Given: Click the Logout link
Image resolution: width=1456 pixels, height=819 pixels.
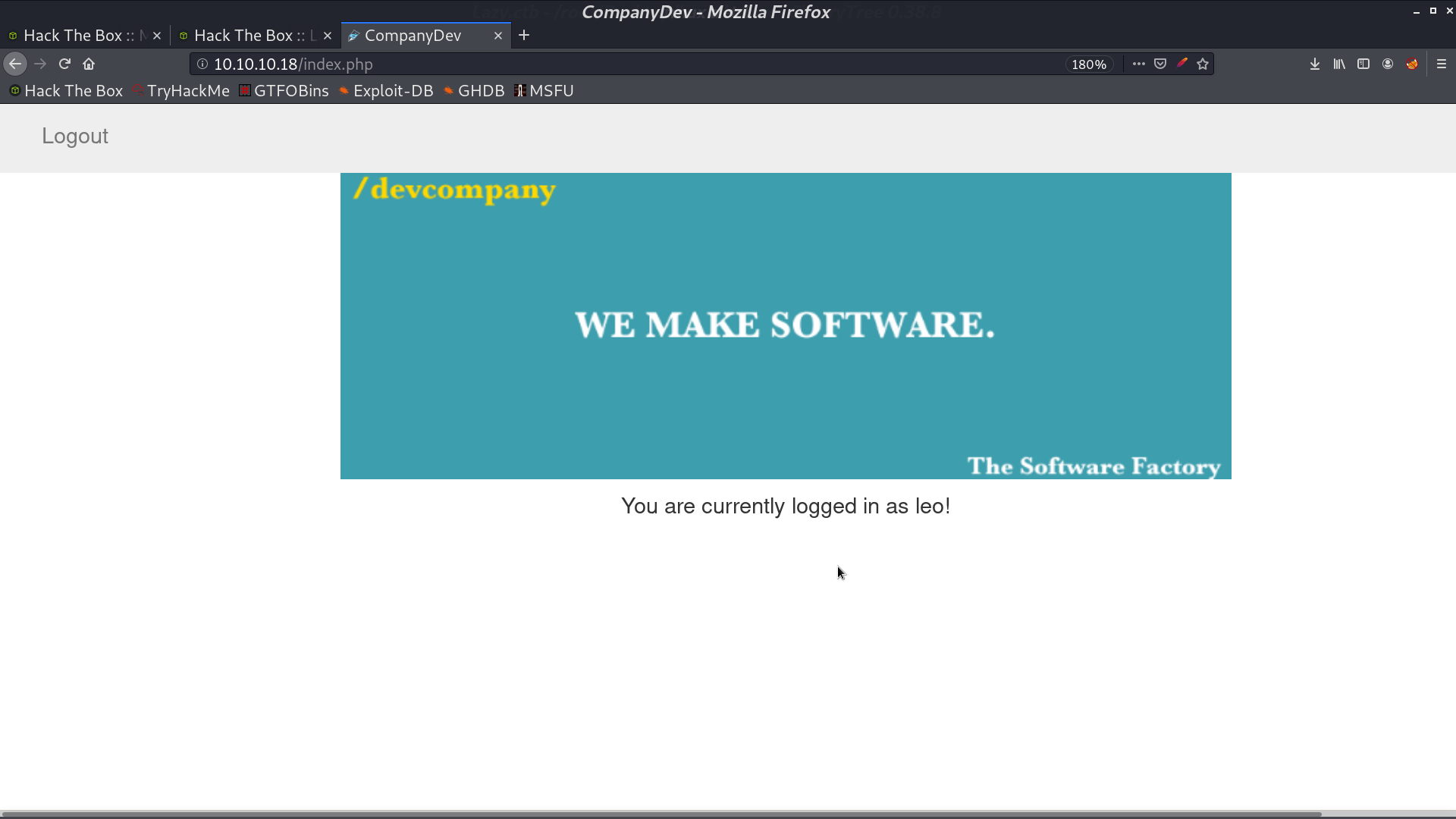Looking at the screenshot, I should click(x=75, y=136).
